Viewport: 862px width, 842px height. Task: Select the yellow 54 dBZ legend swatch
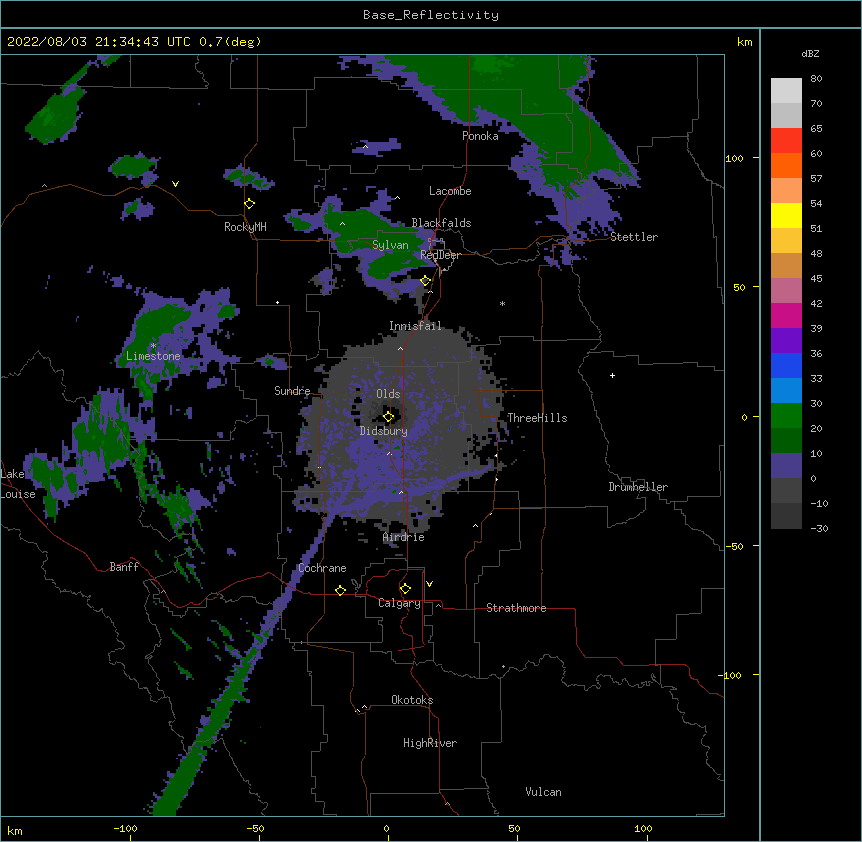[786, 215]
